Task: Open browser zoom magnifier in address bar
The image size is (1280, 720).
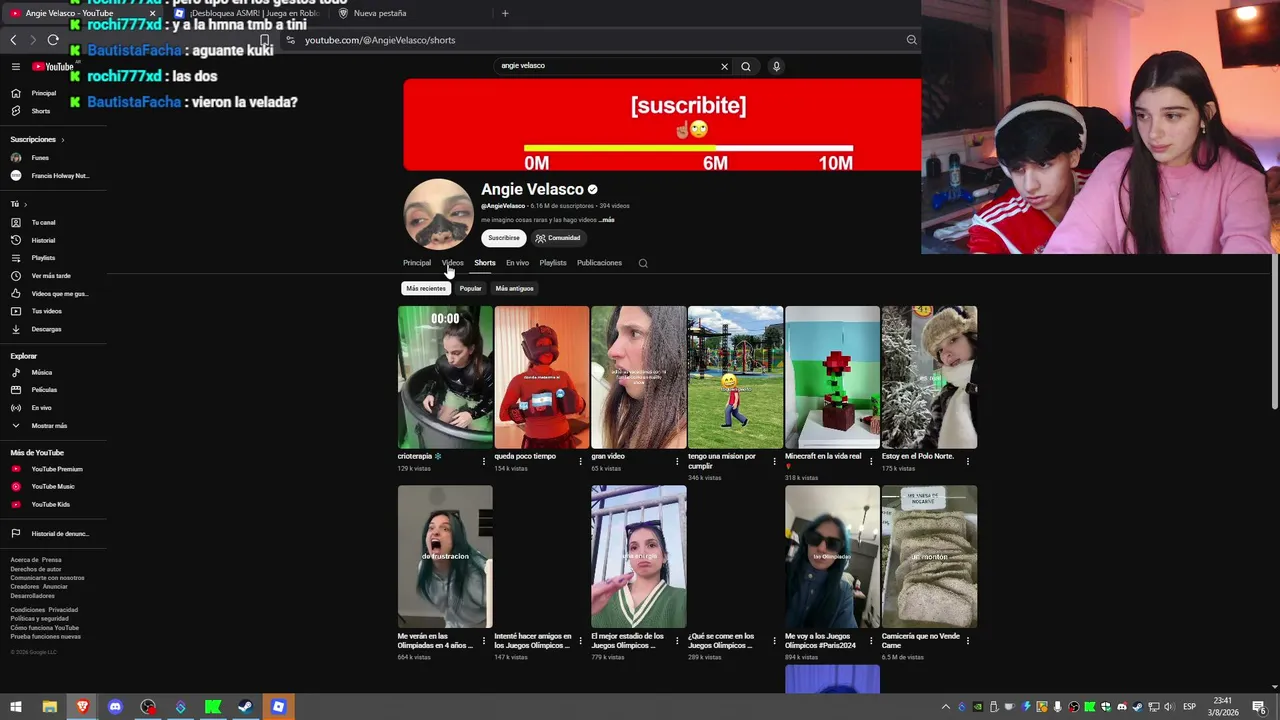Action: pos(911,40)
